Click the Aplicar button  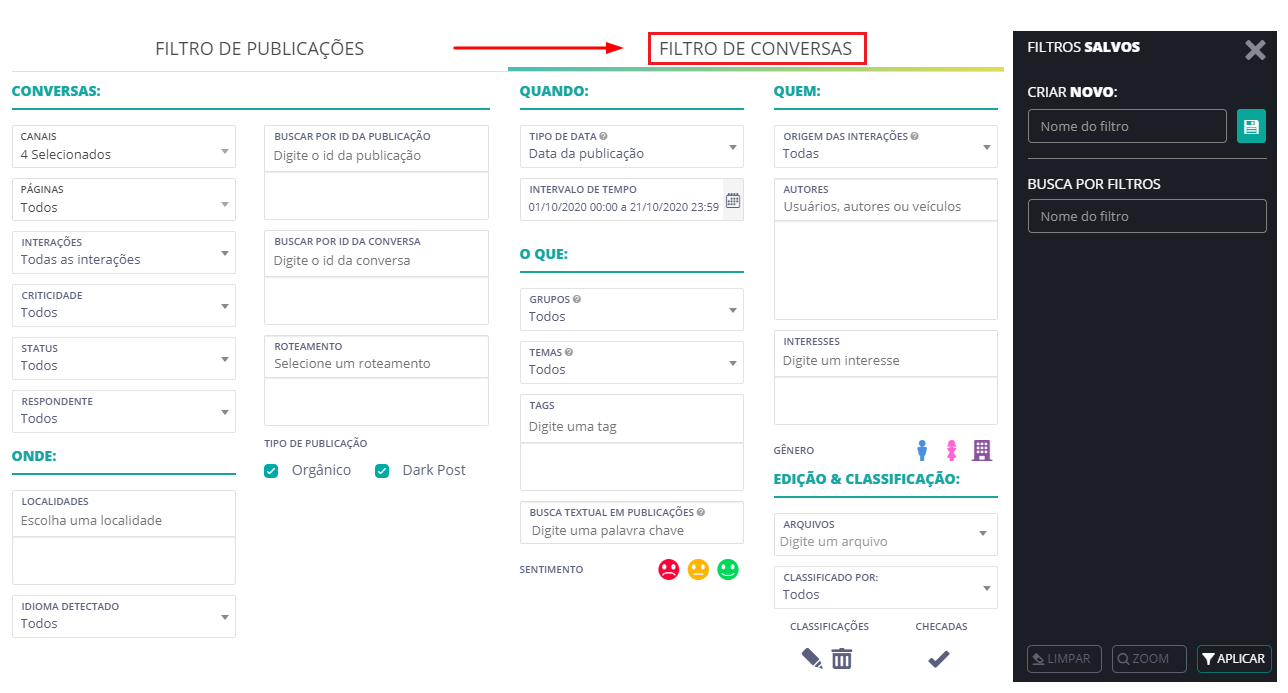point(1234,659)
